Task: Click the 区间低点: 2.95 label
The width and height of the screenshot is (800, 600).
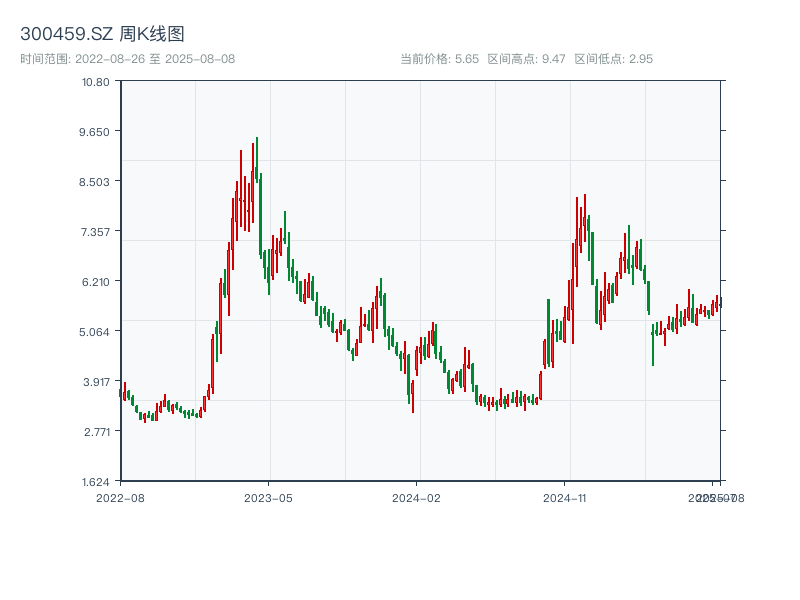Action: coord(613,59)
